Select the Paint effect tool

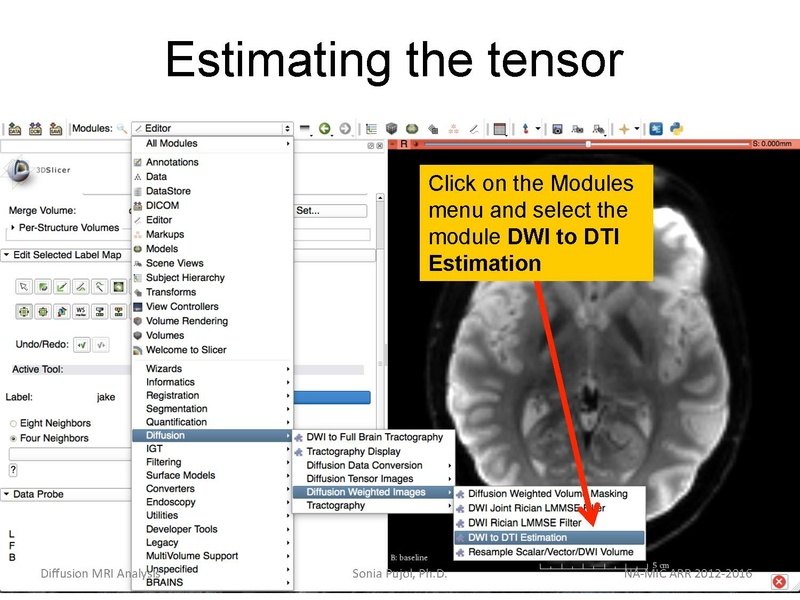click(43, 287)
